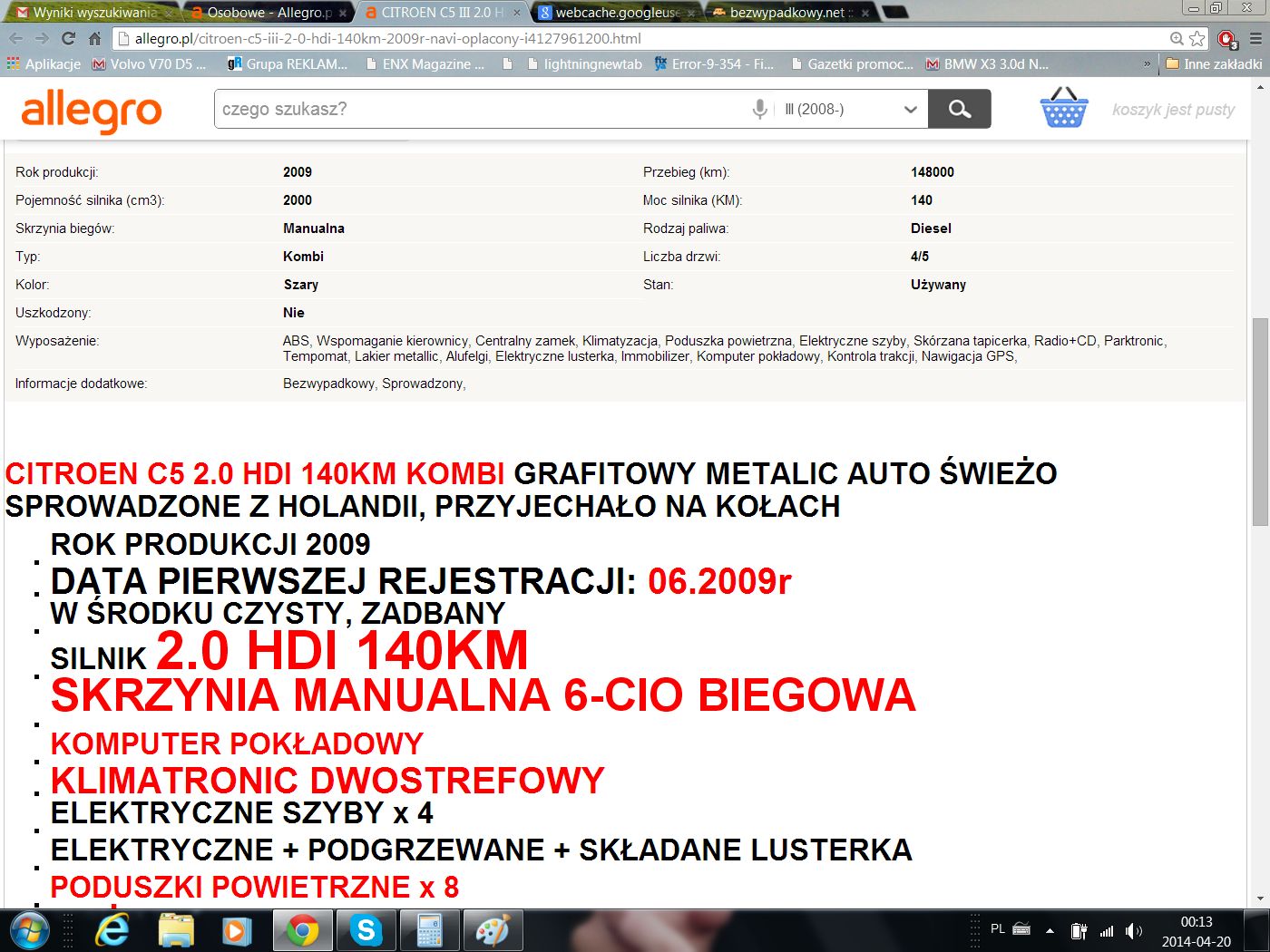The width and height of the screenshot is (1270, 952).
Task: Close the CITROEN C5 III tab
Action: pyautogui.click(x=517, y=13)
